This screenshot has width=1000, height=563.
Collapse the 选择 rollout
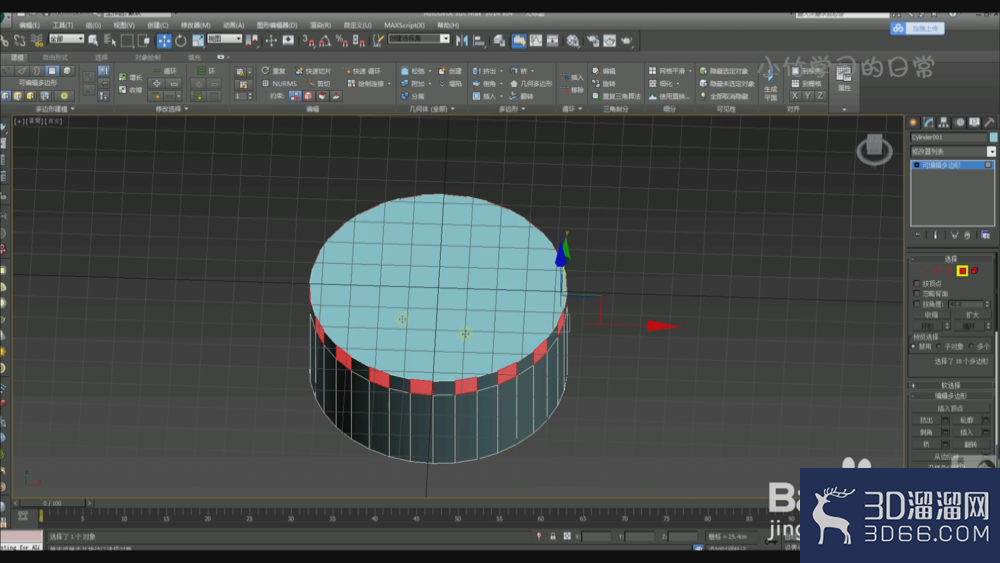tap(951, 259)
